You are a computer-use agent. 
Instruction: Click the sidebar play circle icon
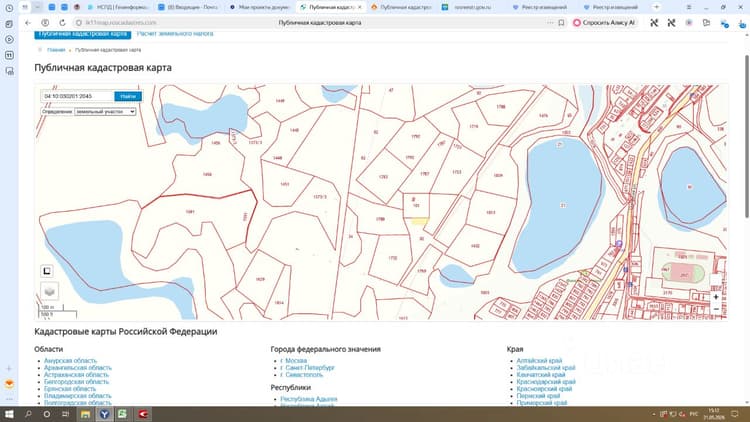click(9, 40)
